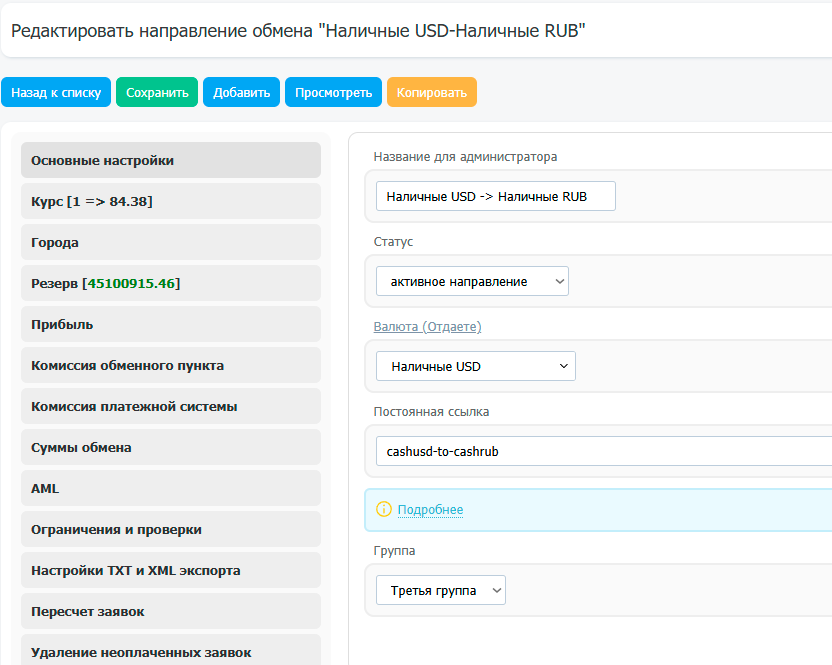Open the Группа dropdown showing Третья группа

440,590
